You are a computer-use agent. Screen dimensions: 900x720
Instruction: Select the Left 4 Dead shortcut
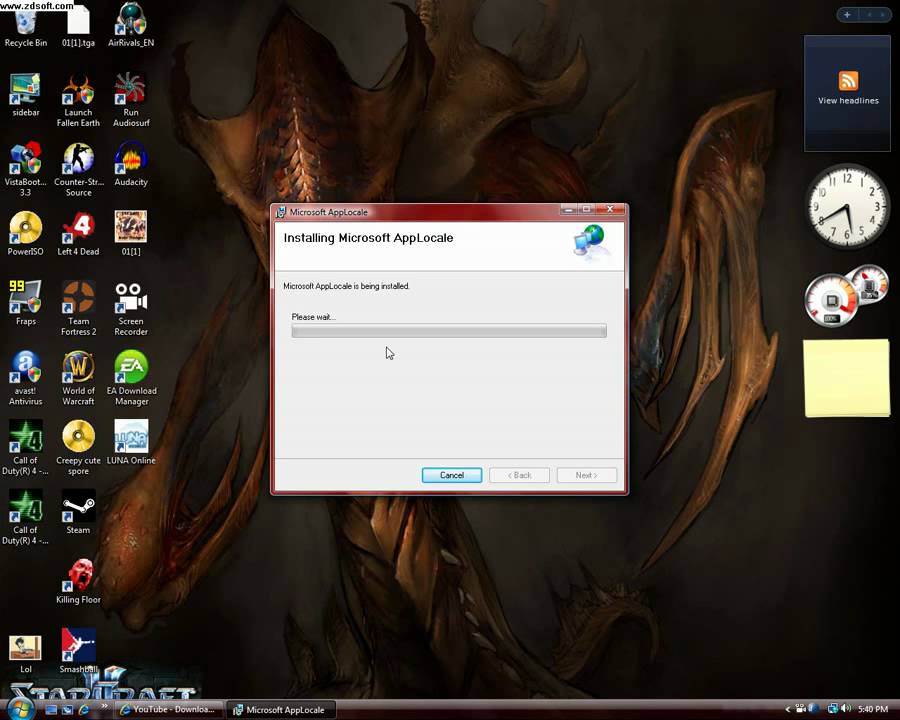tap(78, 234)
